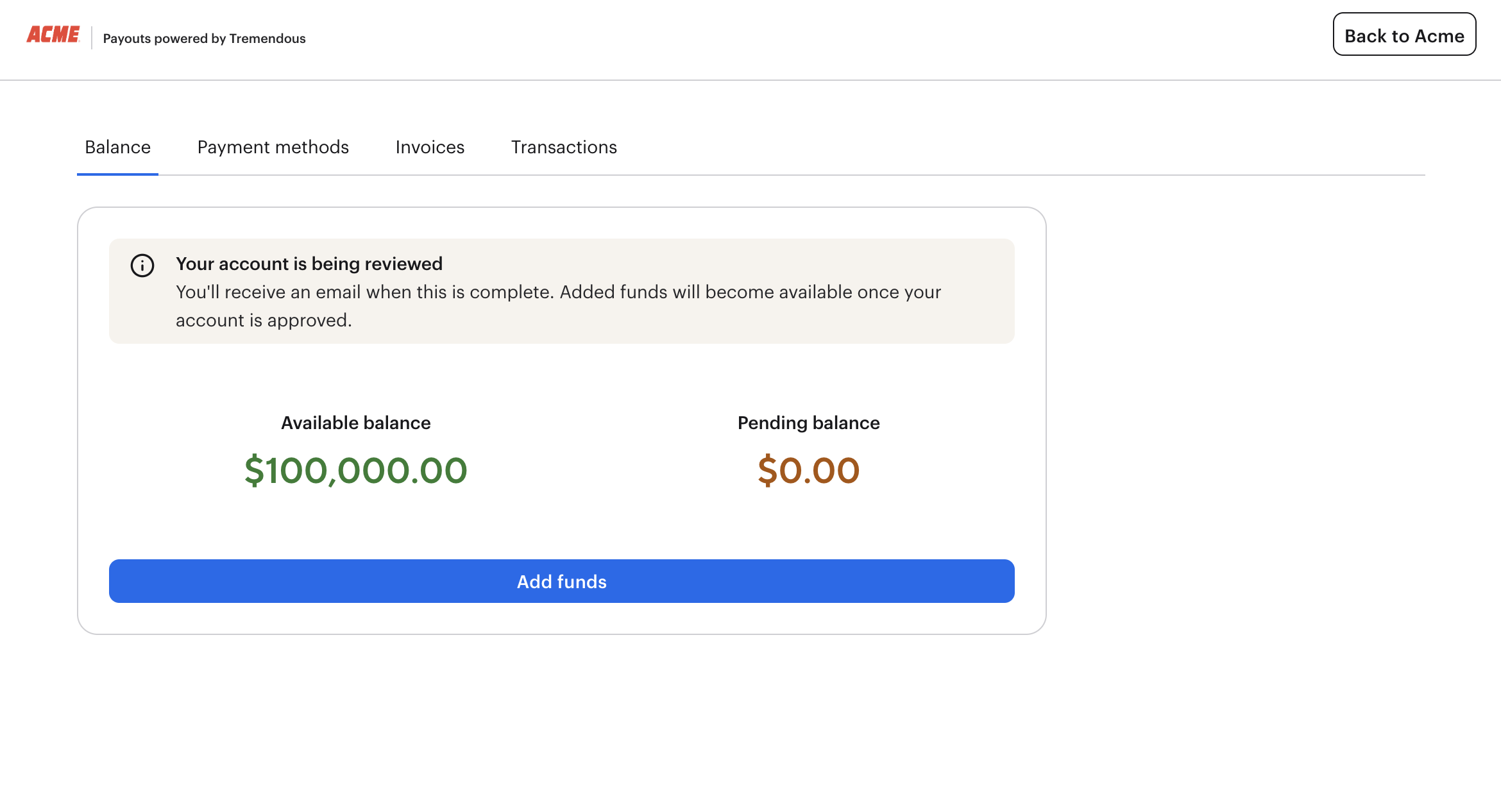Click the Pending balance label

point(808,423)
